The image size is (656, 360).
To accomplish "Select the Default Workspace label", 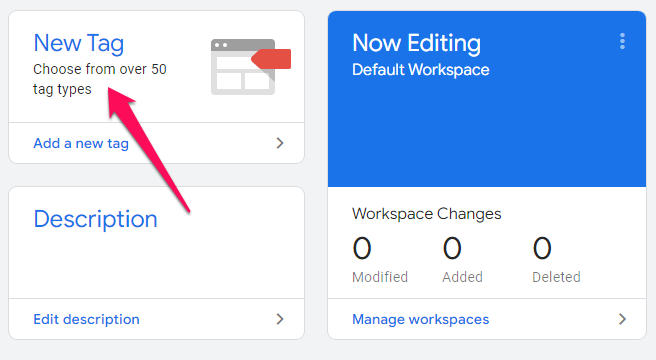I will click(x=420, y=69).
